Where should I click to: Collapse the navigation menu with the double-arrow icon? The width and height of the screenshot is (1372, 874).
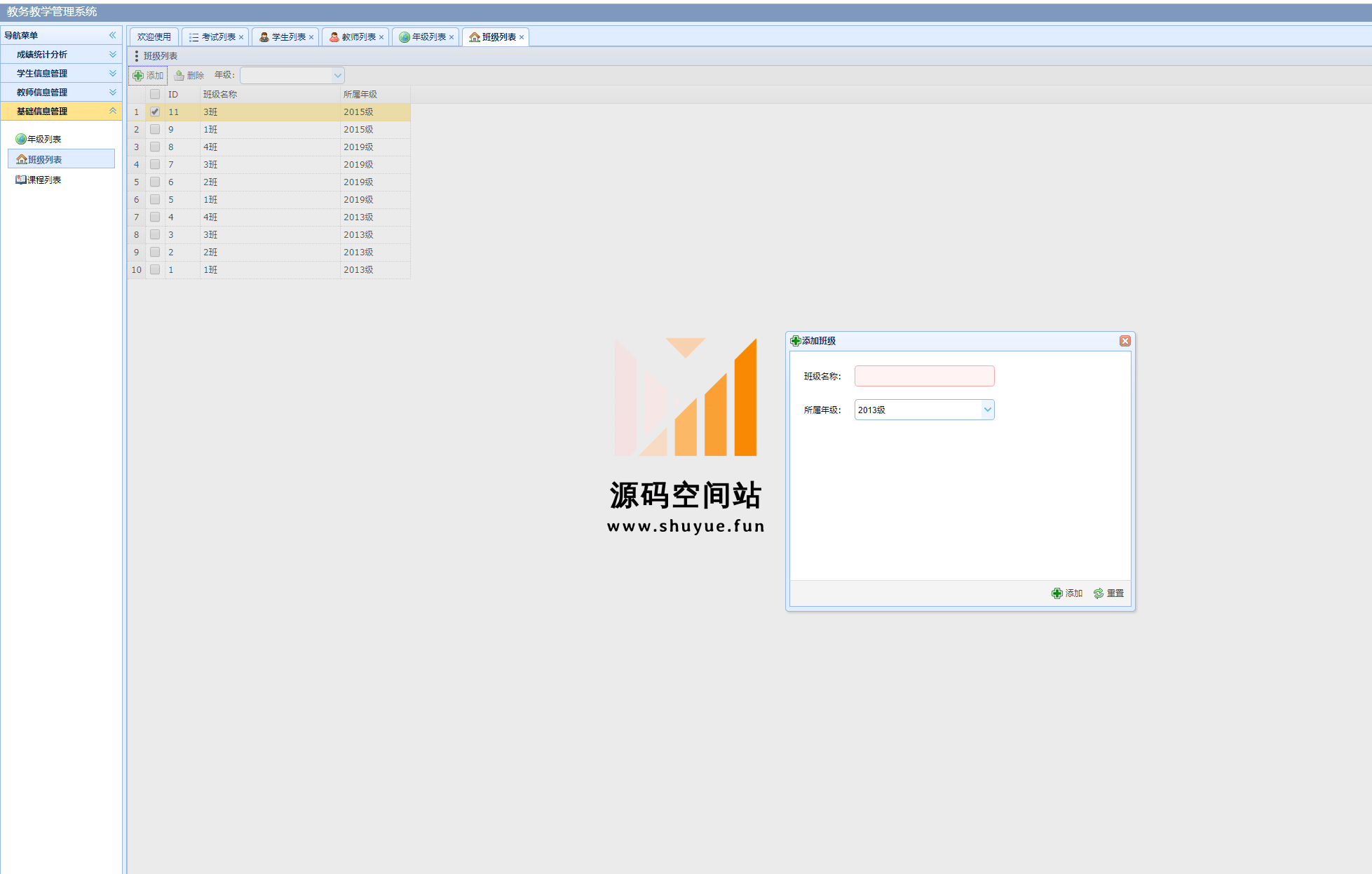click(x=112, y=35)
